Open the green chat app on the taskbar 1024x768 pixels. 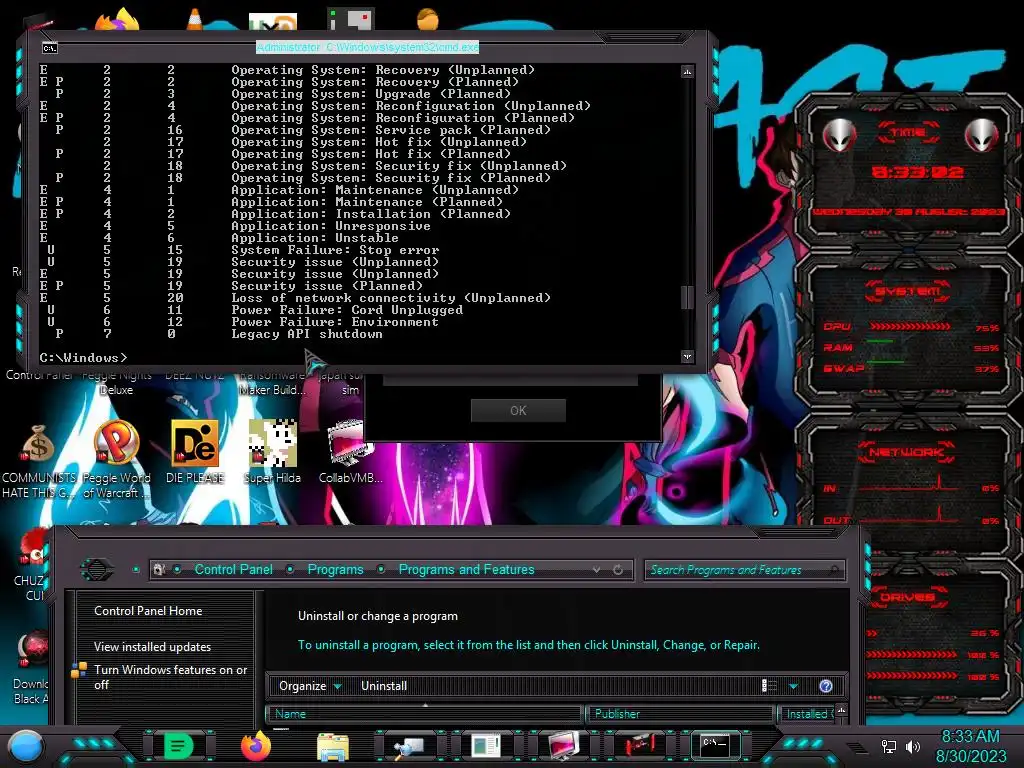pos(178,745)
